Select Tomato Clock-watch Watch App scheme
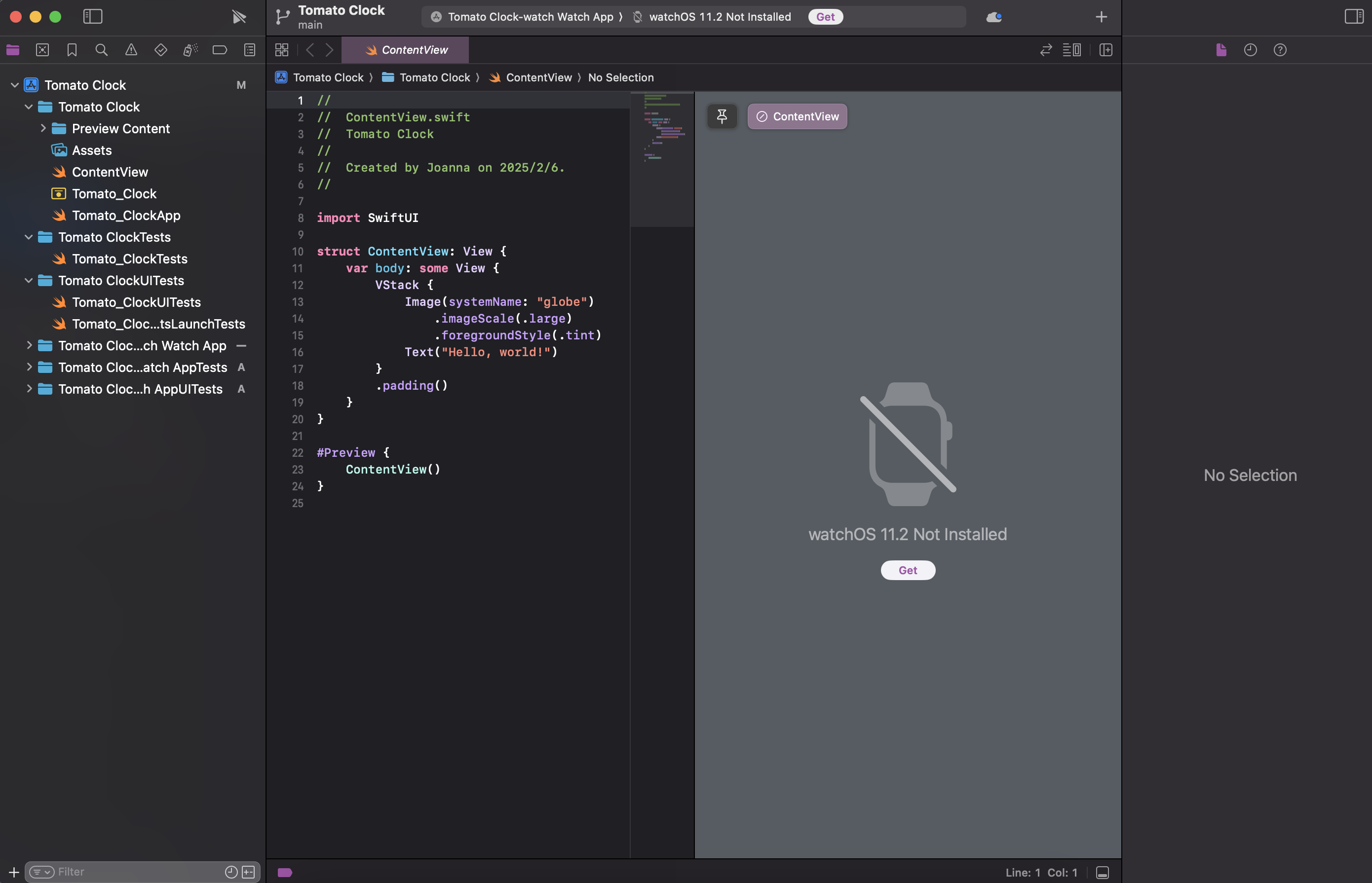1372x883 pixels. point(531,17)
